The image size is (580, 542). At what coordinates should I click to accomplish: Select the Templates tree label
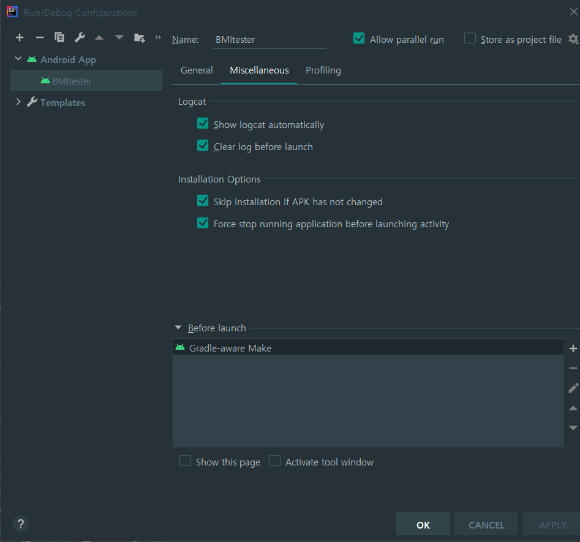(x=63, y=102)
